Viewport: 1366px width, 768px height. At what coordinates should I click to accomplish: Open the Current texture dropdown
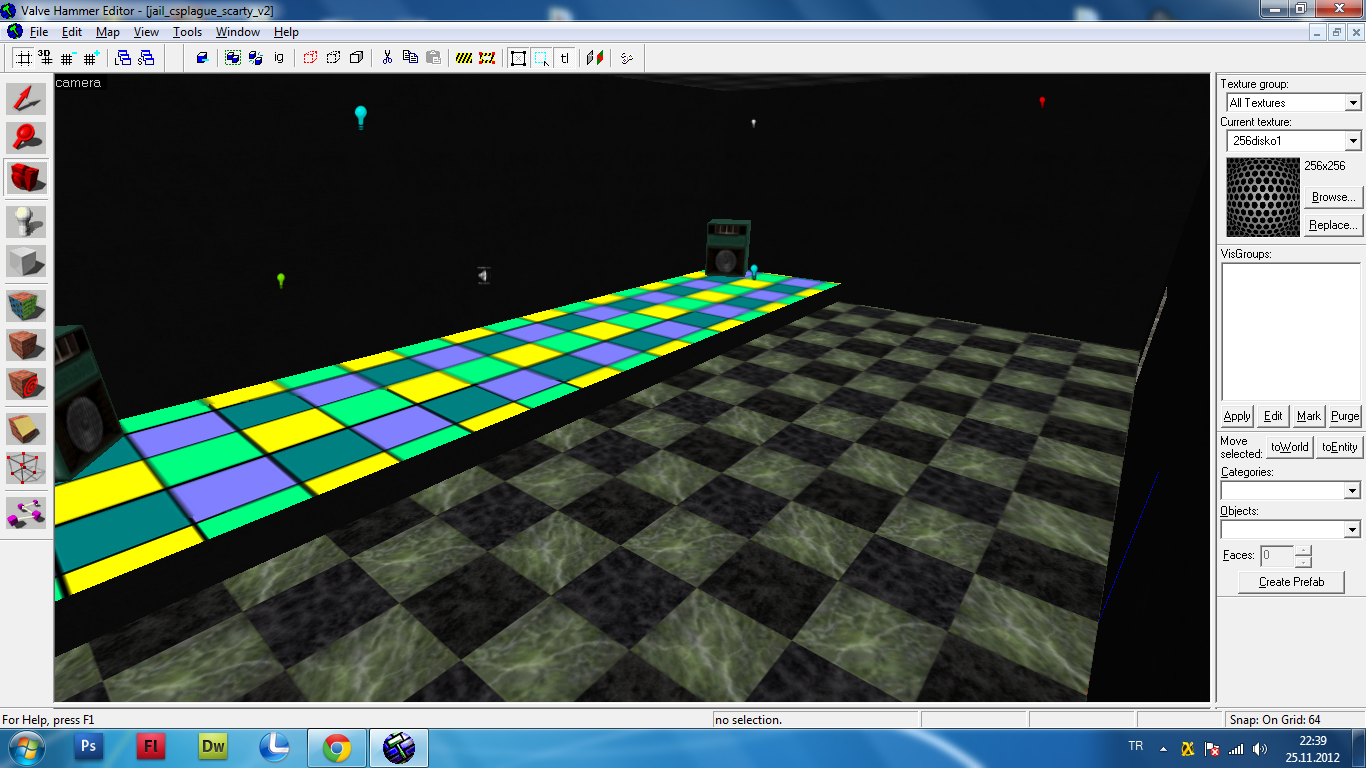(x=1352, y=141)
